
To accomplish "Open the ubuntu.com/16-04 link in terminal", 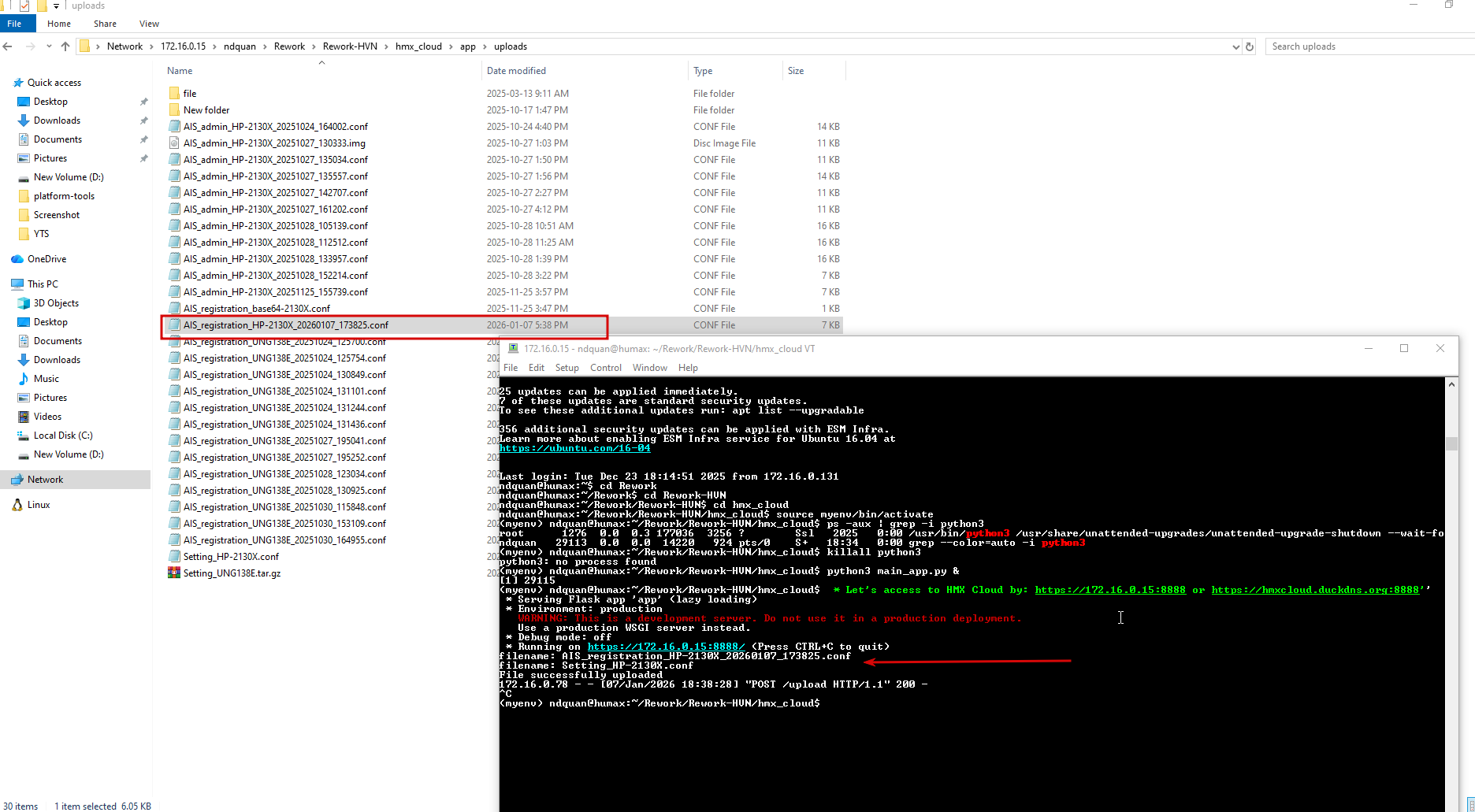I will (x=575, y=448).
